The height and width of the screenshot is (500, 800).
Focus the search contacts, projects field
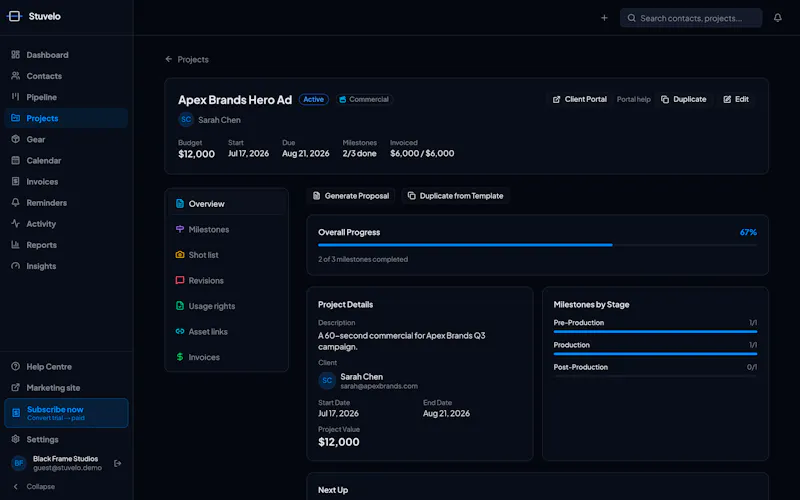(x=691, y=18)
